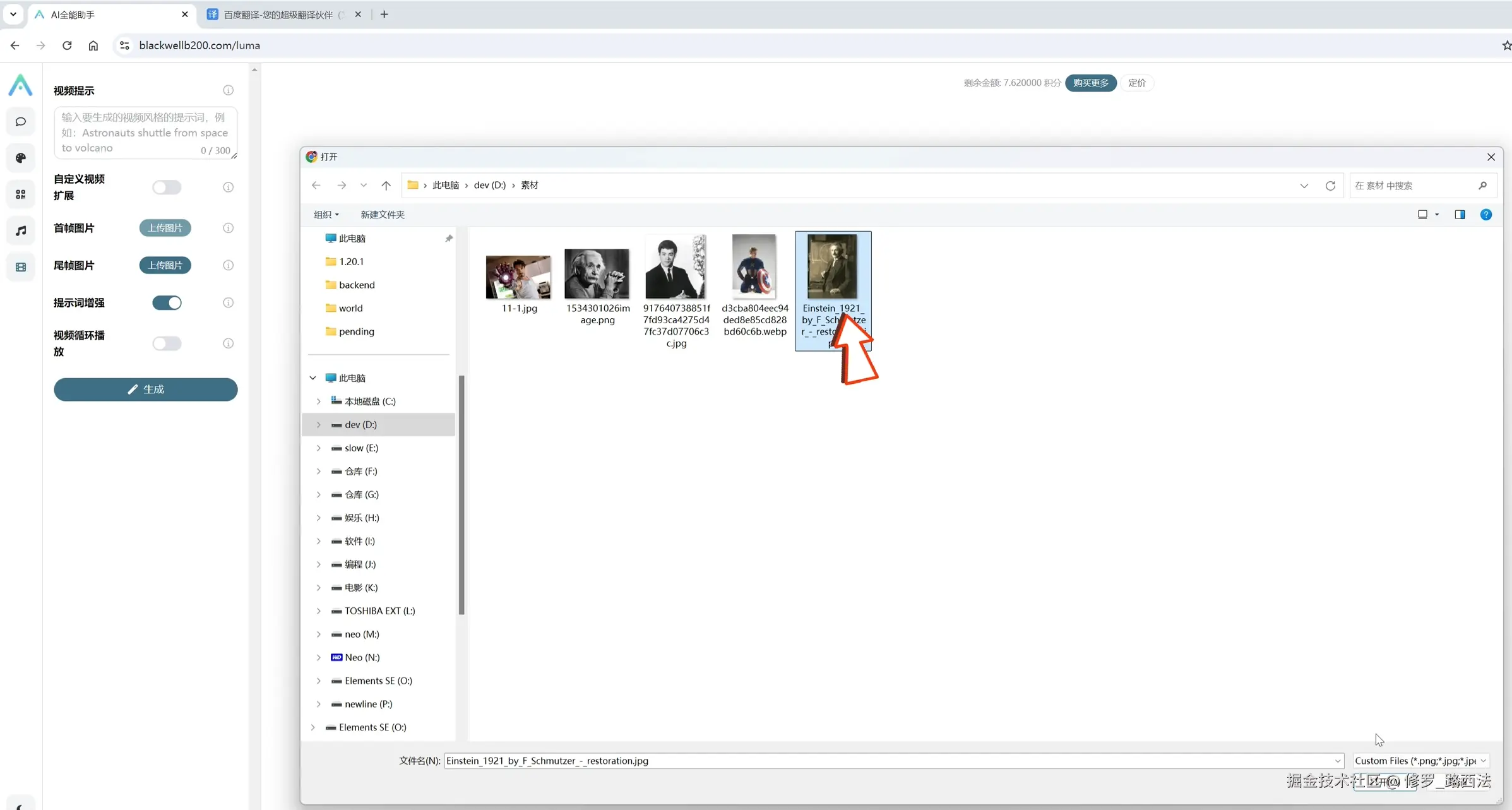The height and width of the screenshot is (810, 1512).
Task: Toggle the preview pane icon
Action: click(x=1460, y=215)
